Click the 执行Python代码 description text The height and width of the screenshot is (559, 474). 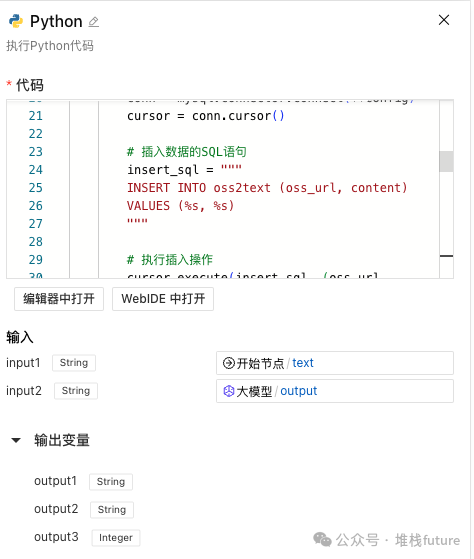pyautogui.click(x=50, y=46)
